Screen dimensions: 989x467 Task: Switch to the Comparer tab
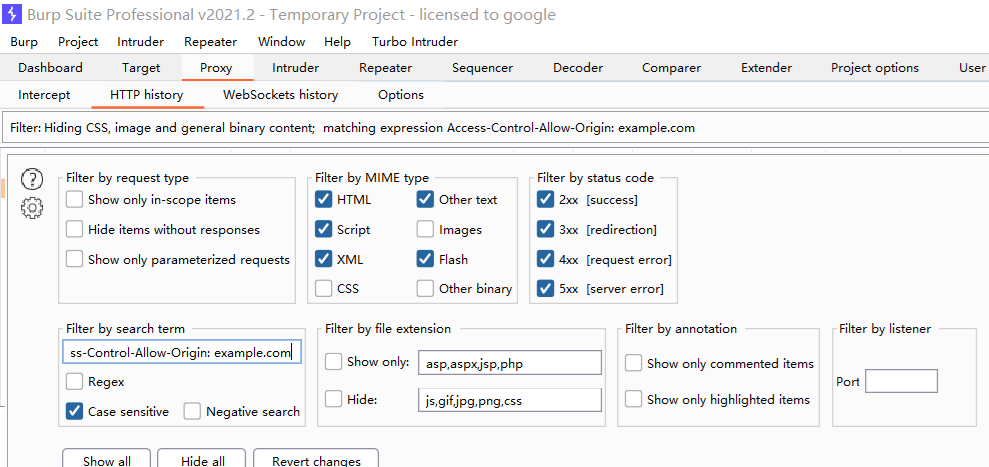[x=671, y=68]
